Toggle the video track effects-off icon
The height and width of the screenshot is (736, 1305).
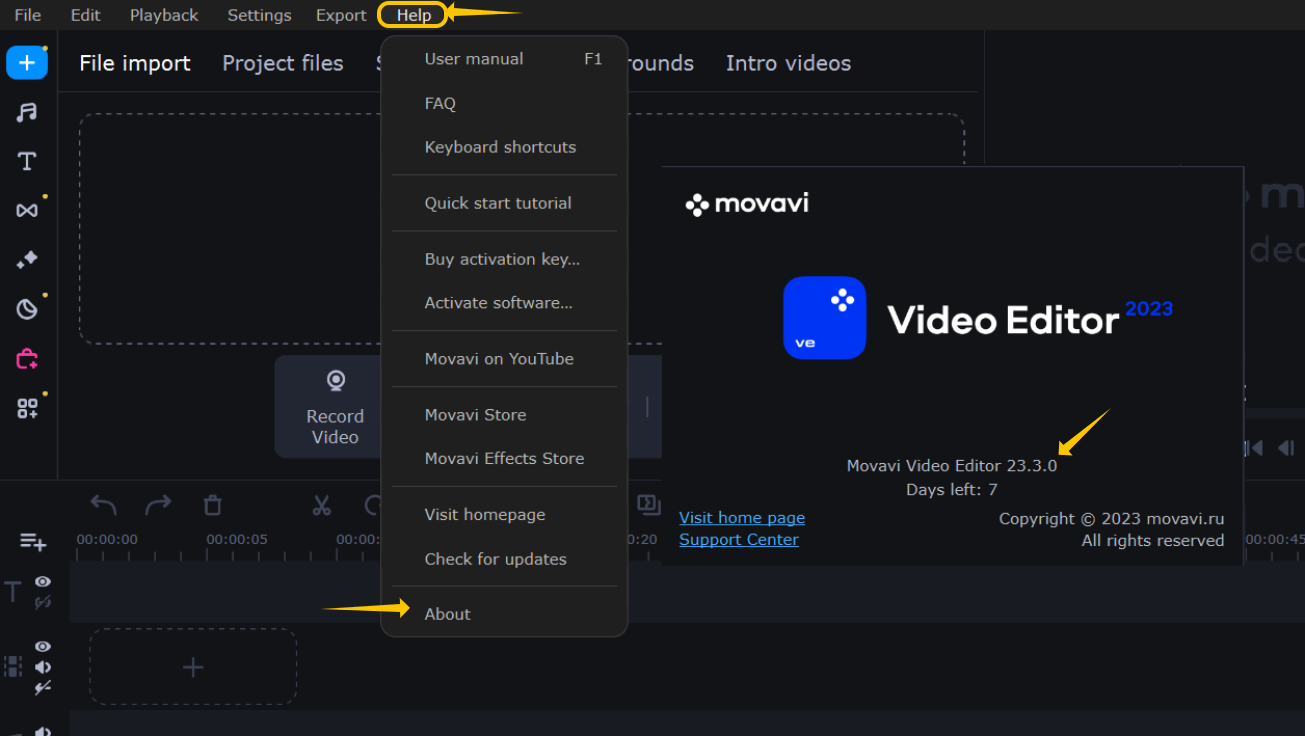pyautogui.click(x=43, y=688)
